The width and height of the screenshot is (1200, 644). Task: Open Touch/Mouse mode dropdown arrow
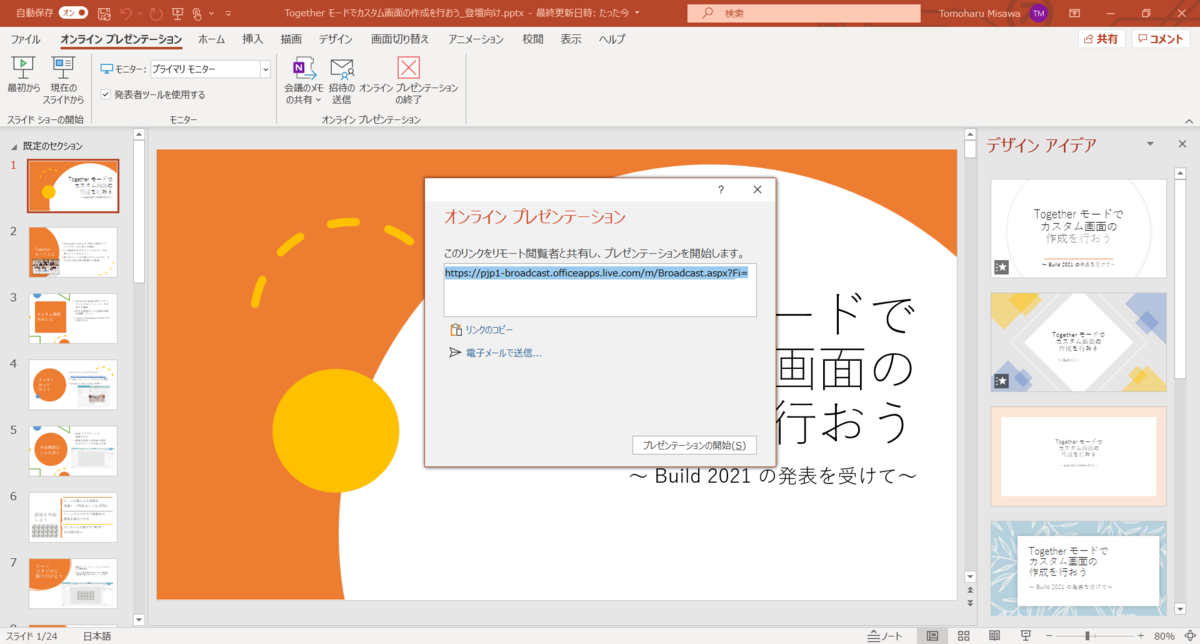[210, 14]
